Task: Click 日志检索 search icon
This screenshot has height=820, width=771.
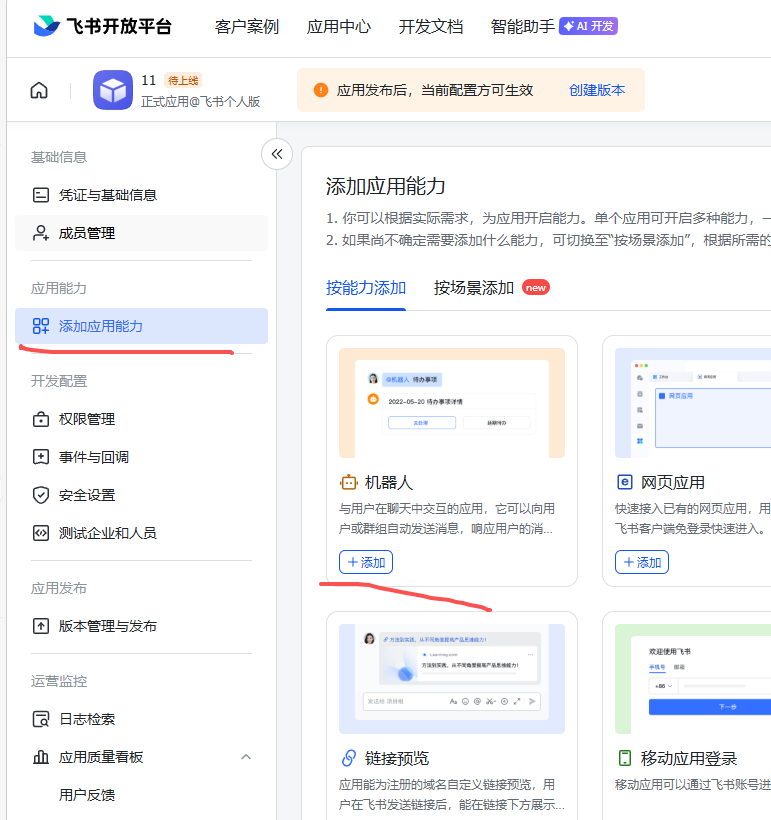Action: coord(41,719)
